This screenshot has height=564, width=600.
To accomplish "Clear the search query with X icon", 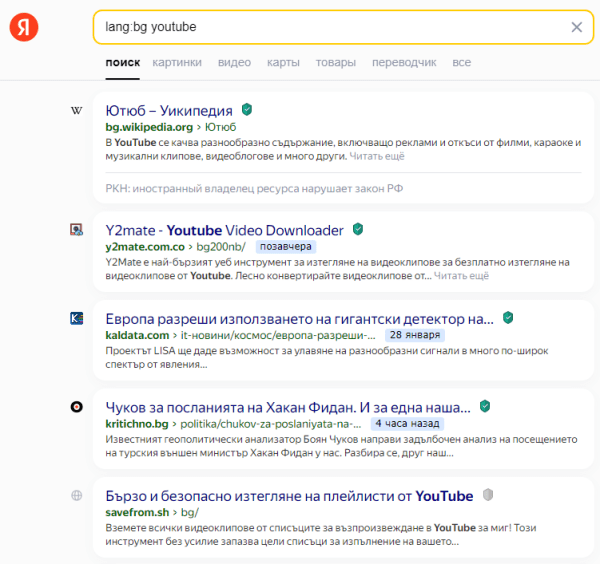I will click(576, 27).
